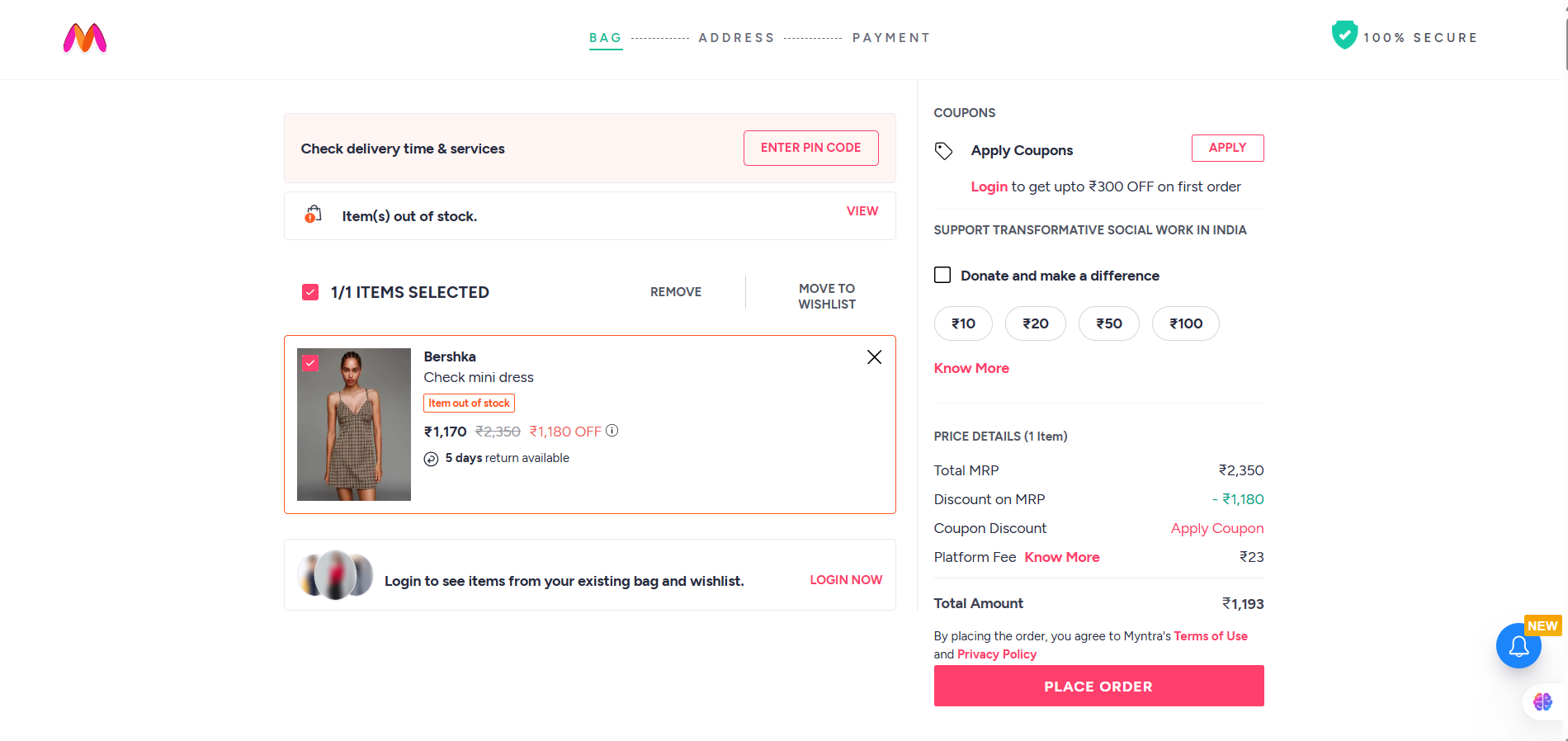Go to the Address step
This screenshot has width=1568, height=741.
[x=736, y=38]
